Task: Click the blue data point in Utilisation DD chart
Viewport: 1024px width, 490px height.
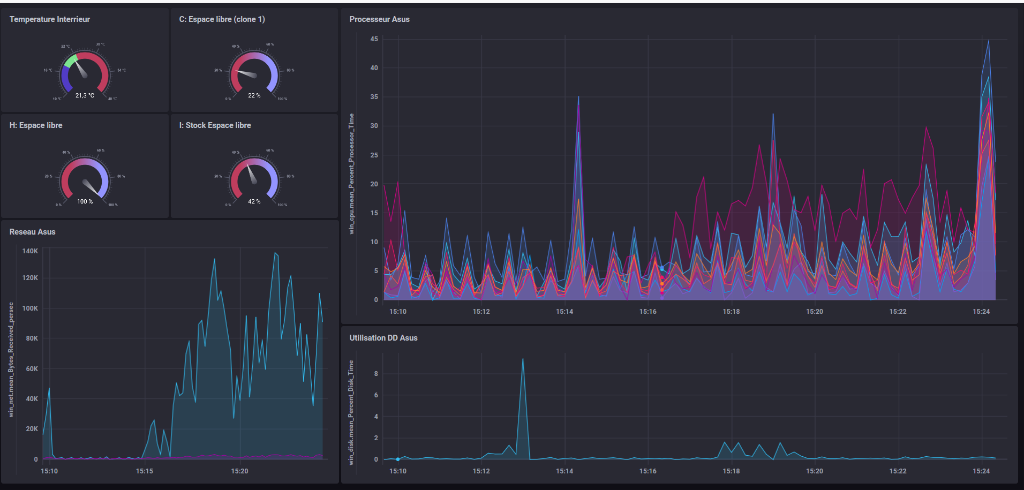Action: (398, 459)
